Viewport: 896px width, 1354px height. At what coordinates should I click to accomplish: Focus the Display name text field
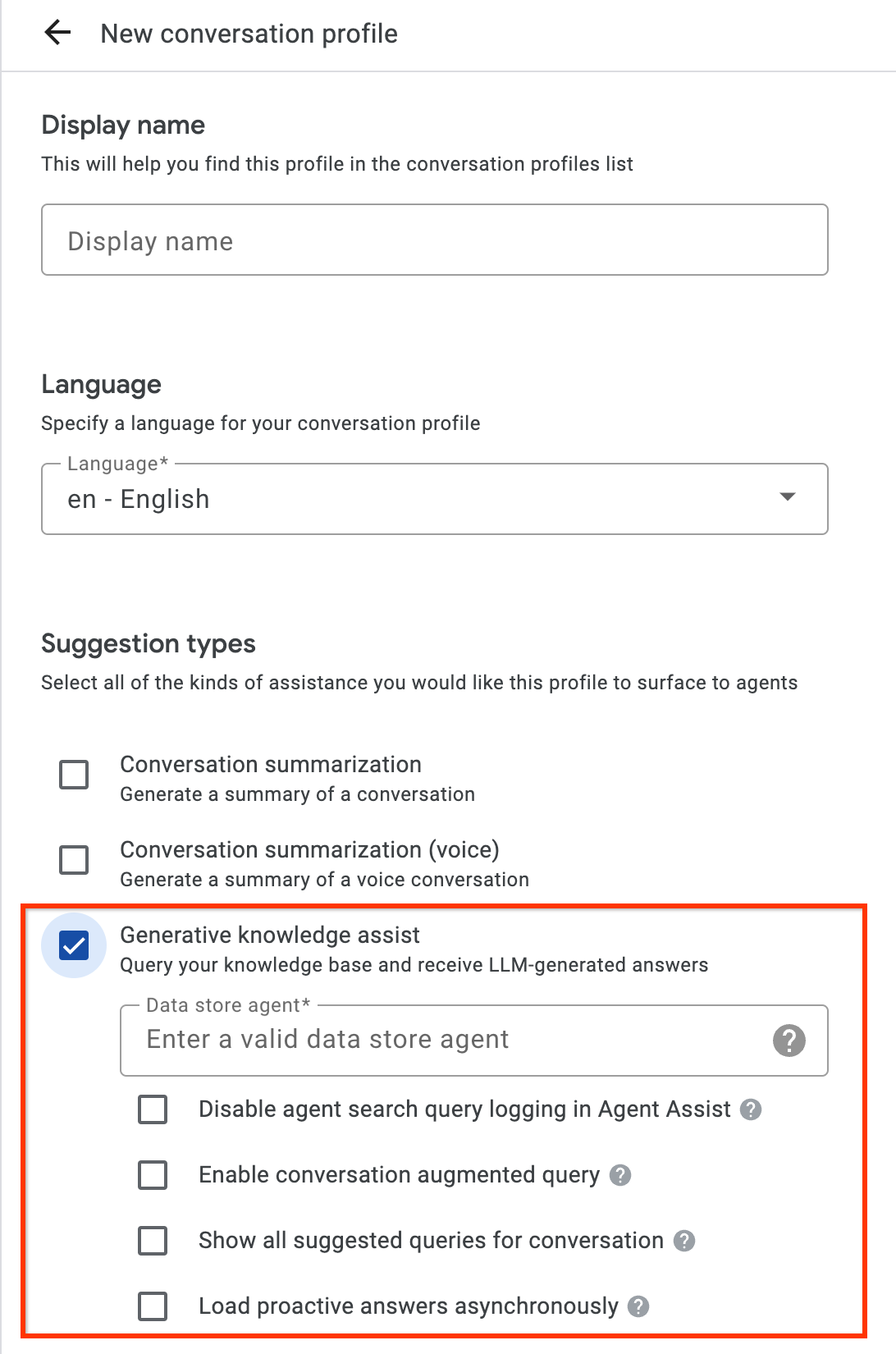pyautogui.click(x=434, y=240)
